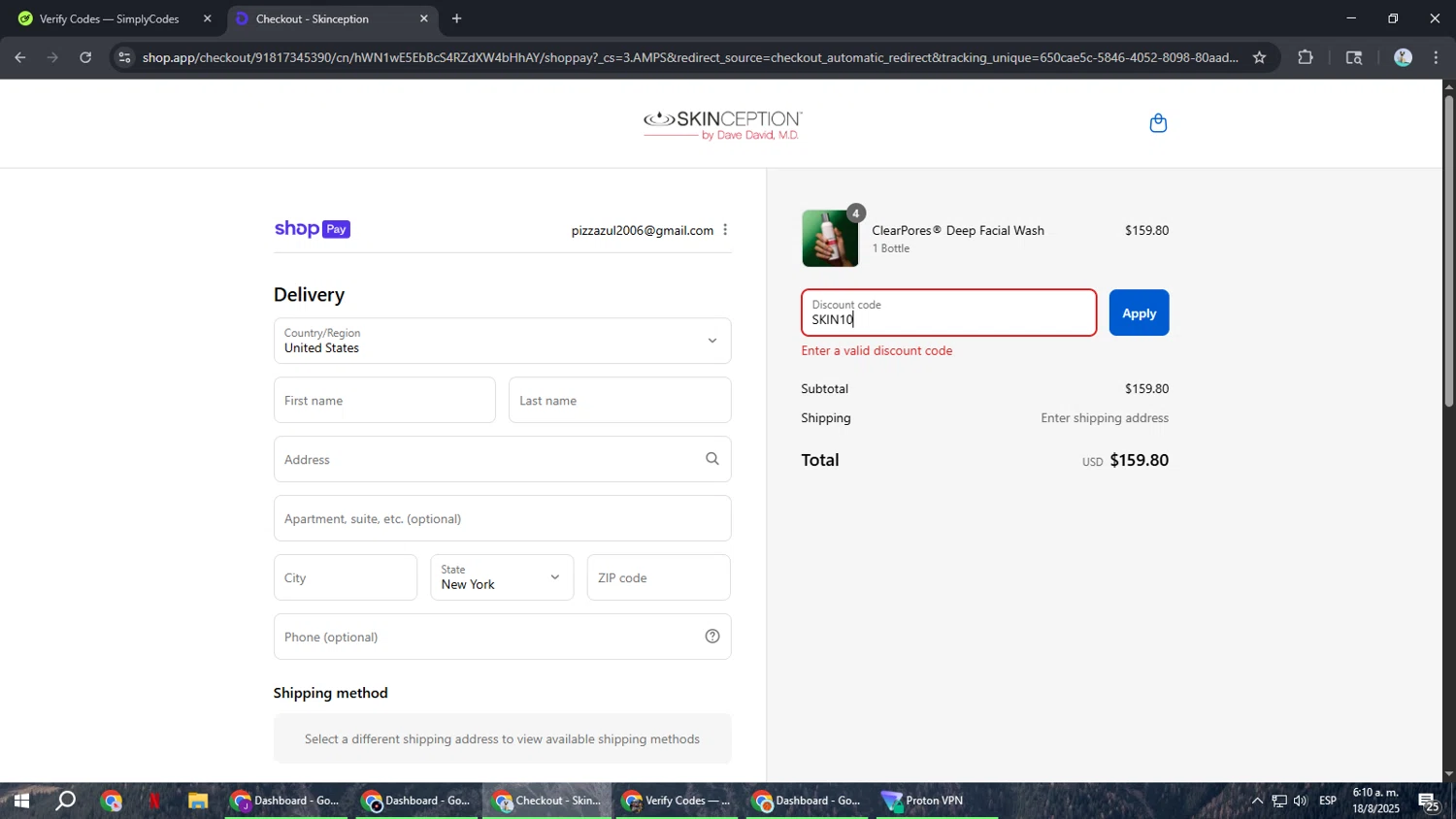The height and width of the screenshot is (819, 1456).
Task: Focus the Address field
Action: tap(502, 459)
